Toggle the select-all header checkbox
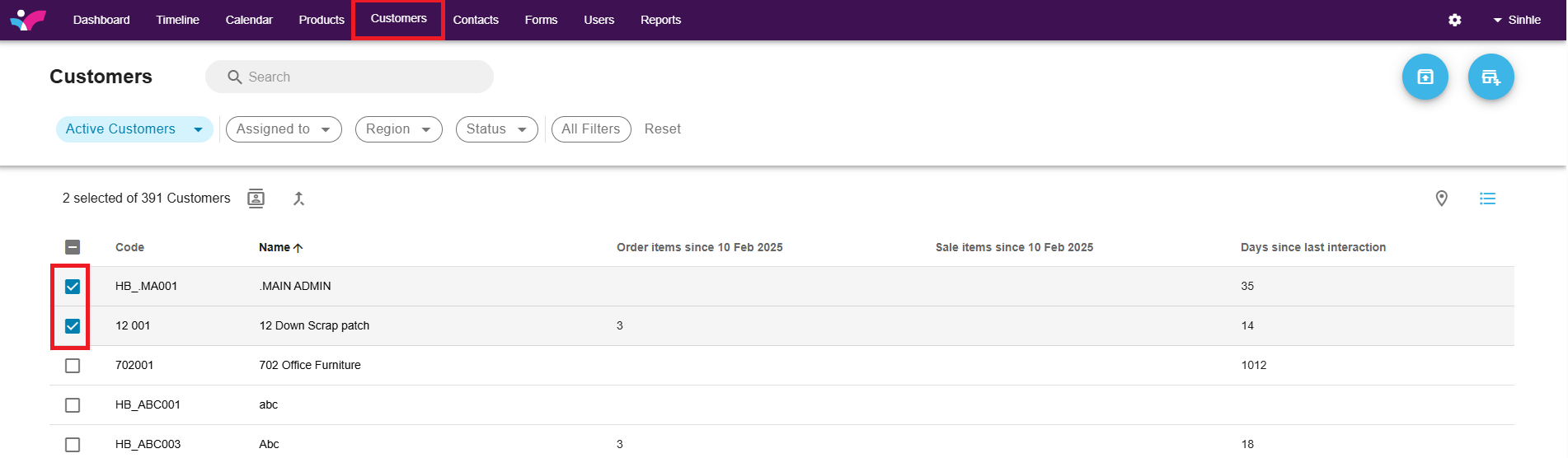 (x=73, y=247)
